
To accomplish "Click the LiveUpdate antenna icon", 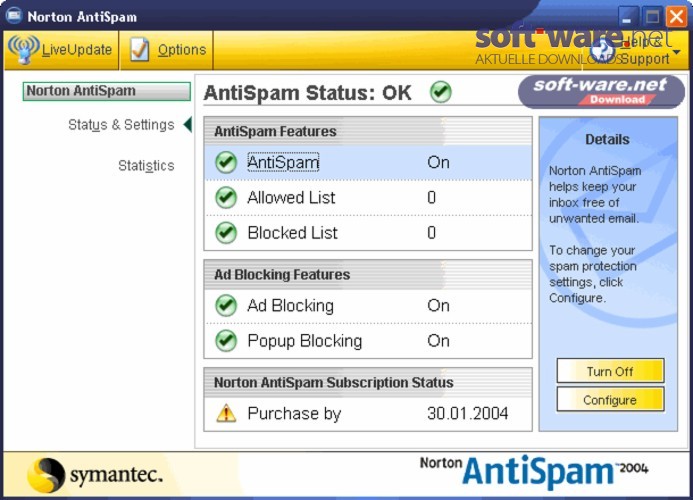I will (23, 50).
